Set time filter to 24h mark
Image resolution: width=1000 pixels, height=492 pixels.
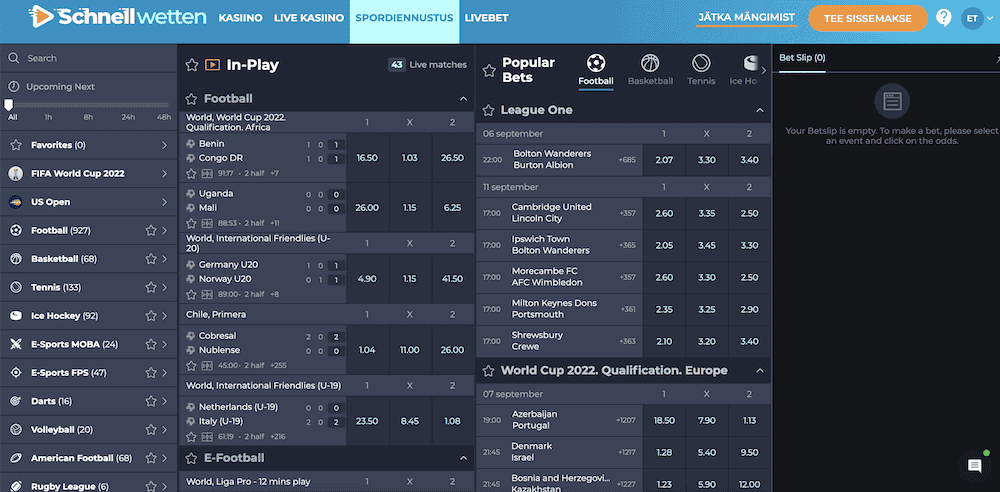click(128, 117)
